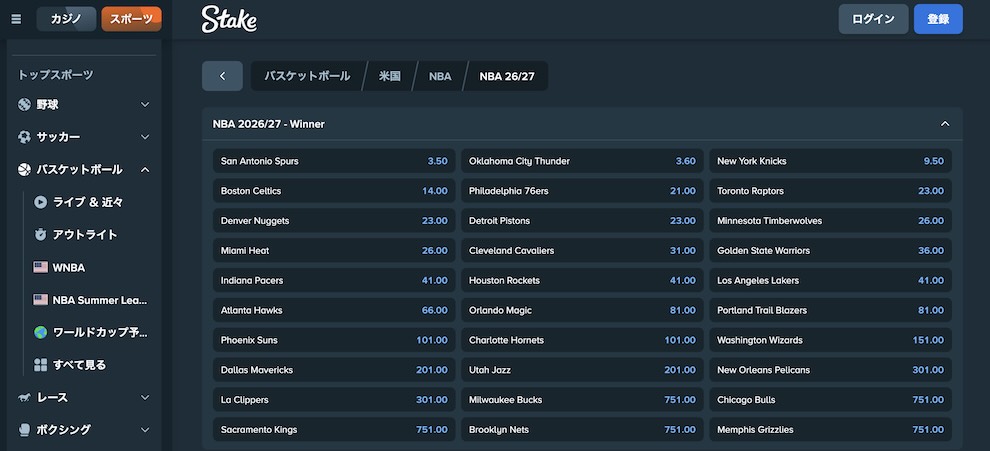Click the flag icon beside NBA Summer League
This screenshot has width=990, height=451.
click(x=40, y=300)
